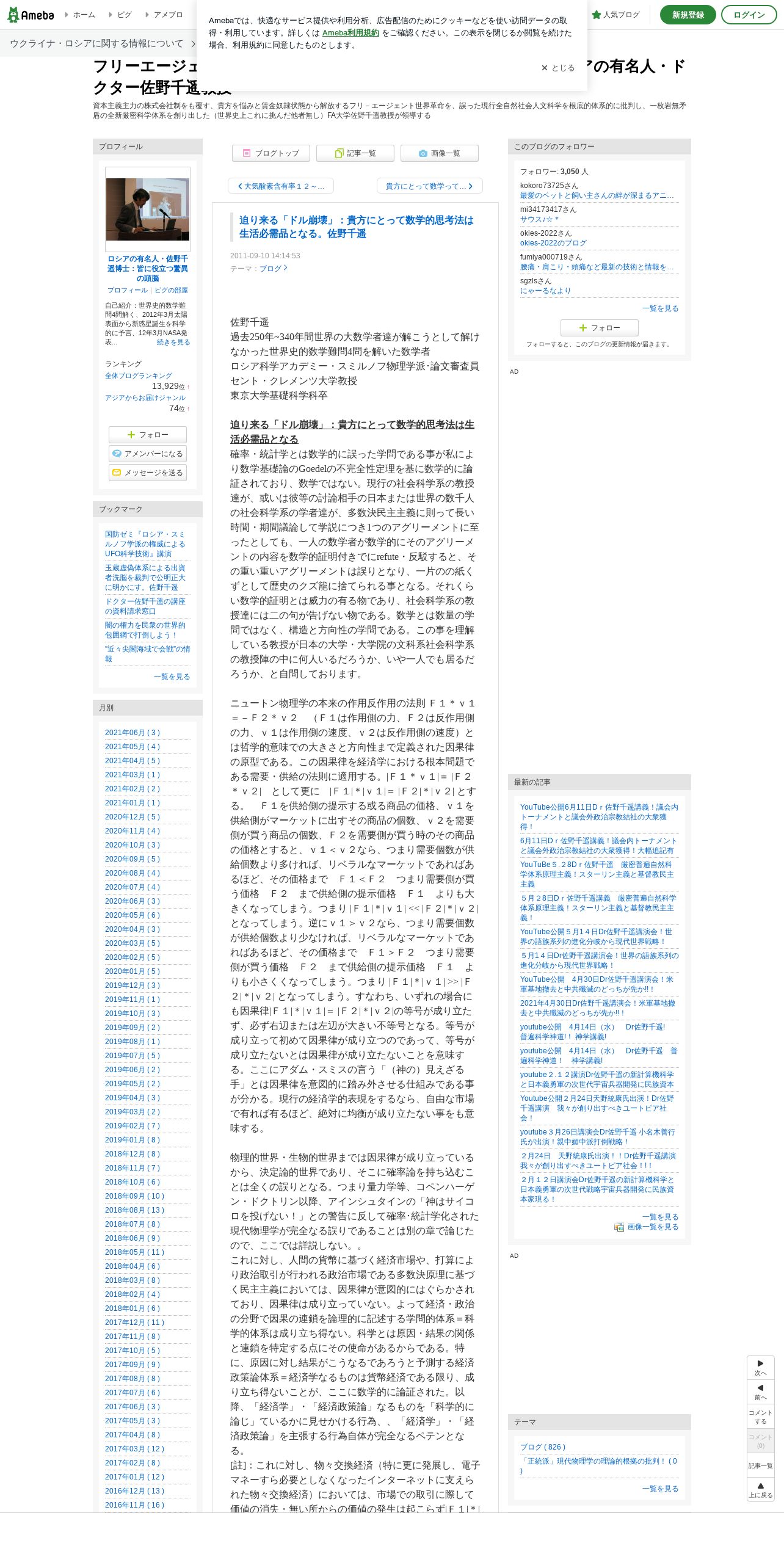784x1568 pixels.
Task: Click フォロー button in followers panel
Action: point(600,328)
